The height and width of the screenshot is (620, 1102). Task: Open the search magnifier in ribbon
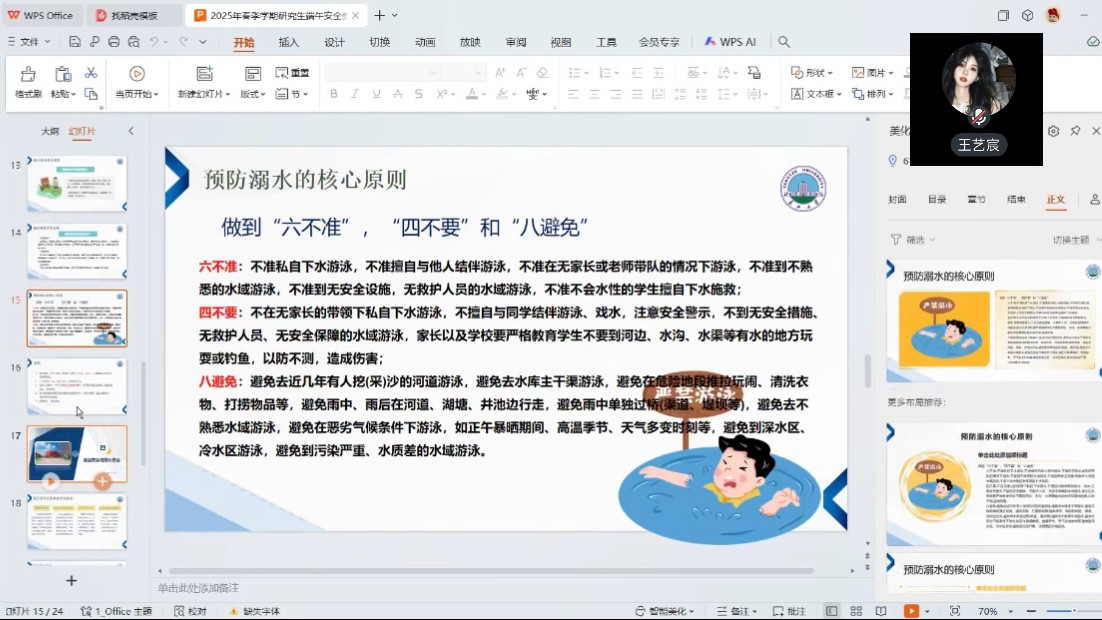coord(784,42)
